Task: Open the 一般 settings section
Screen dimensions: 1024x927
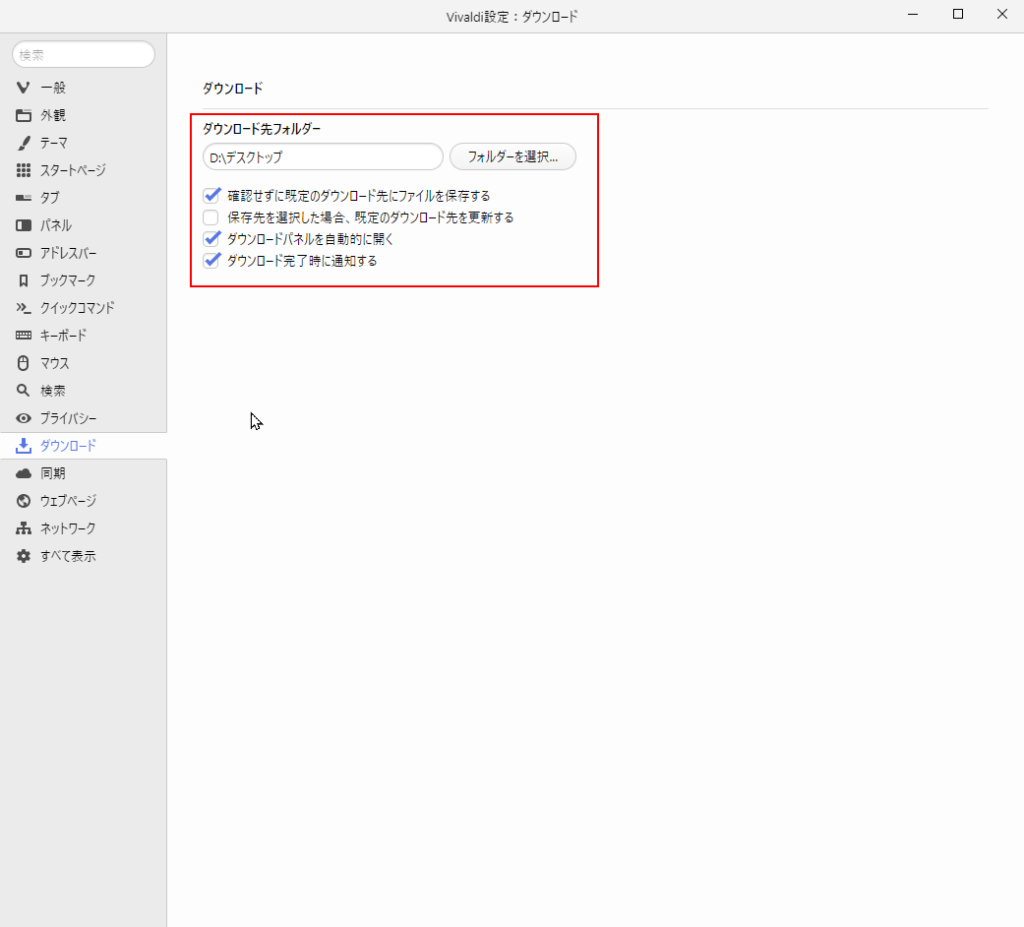Action: [x=53, y=88]
